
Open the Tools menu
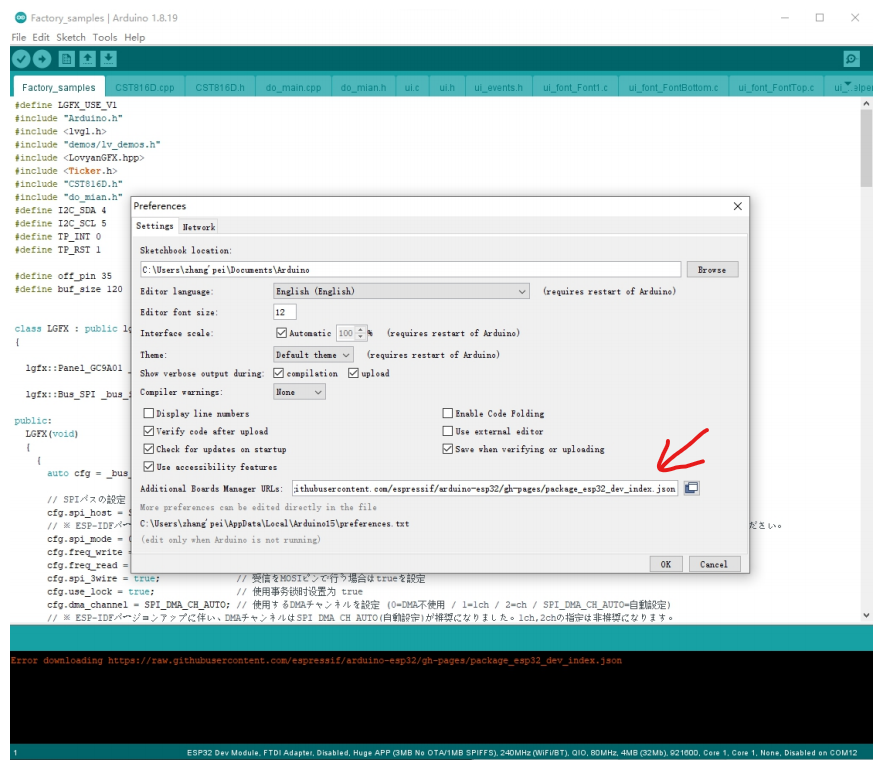coord(105,37)
